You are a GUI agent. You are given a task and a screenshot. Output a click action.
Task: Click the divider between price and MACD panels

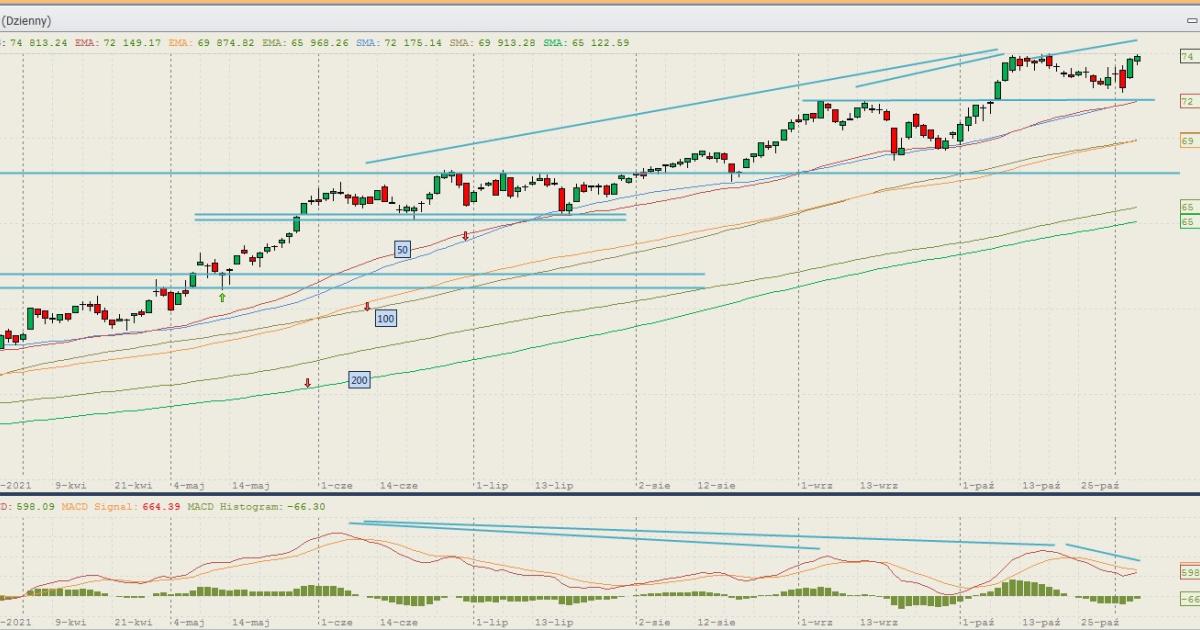600,494
